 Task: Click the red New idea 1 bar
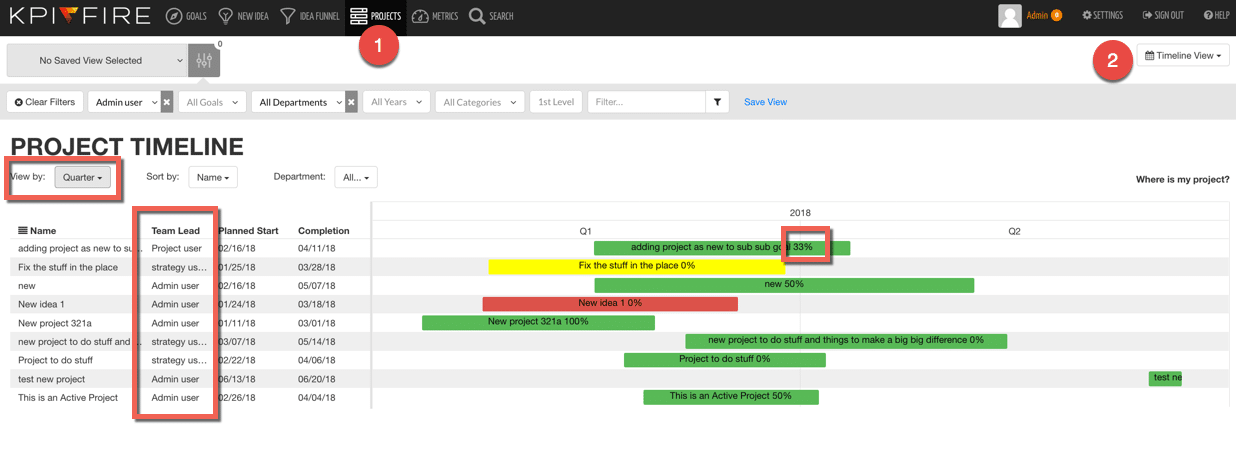[609, 304]
